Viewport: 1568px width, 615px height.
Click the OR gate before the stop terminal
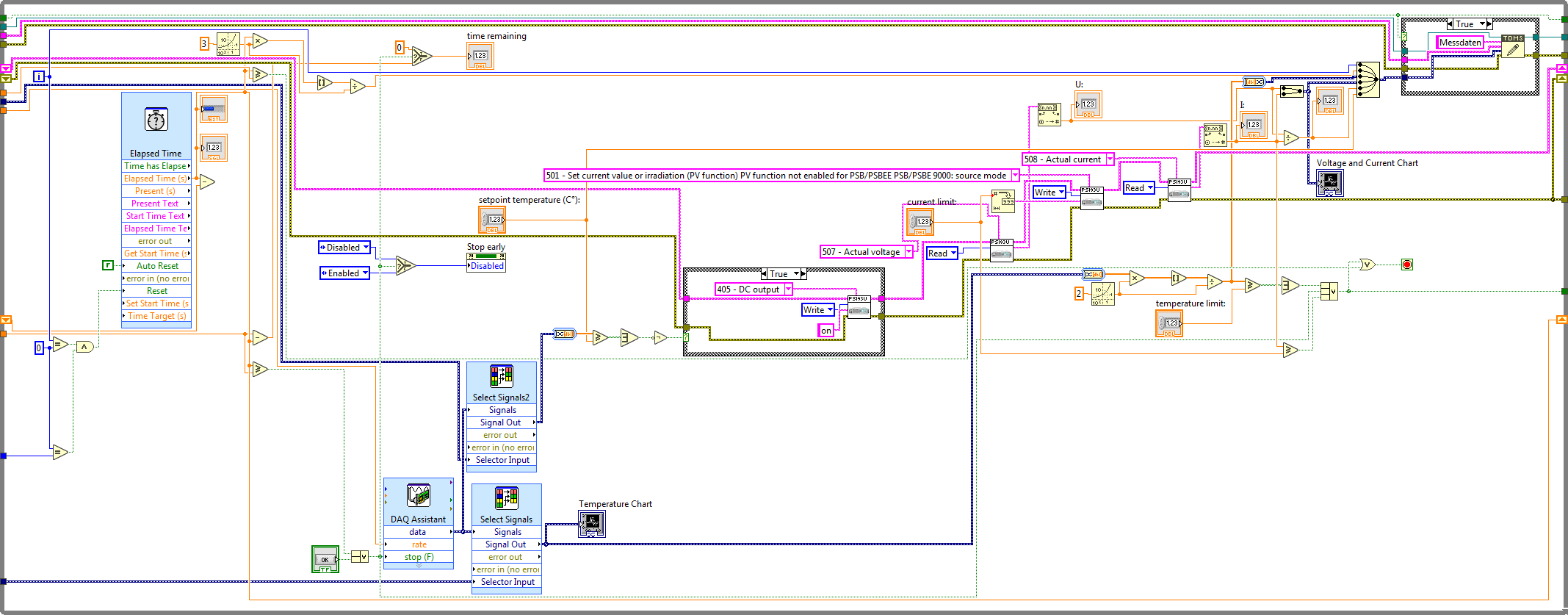click(1368, 265)
